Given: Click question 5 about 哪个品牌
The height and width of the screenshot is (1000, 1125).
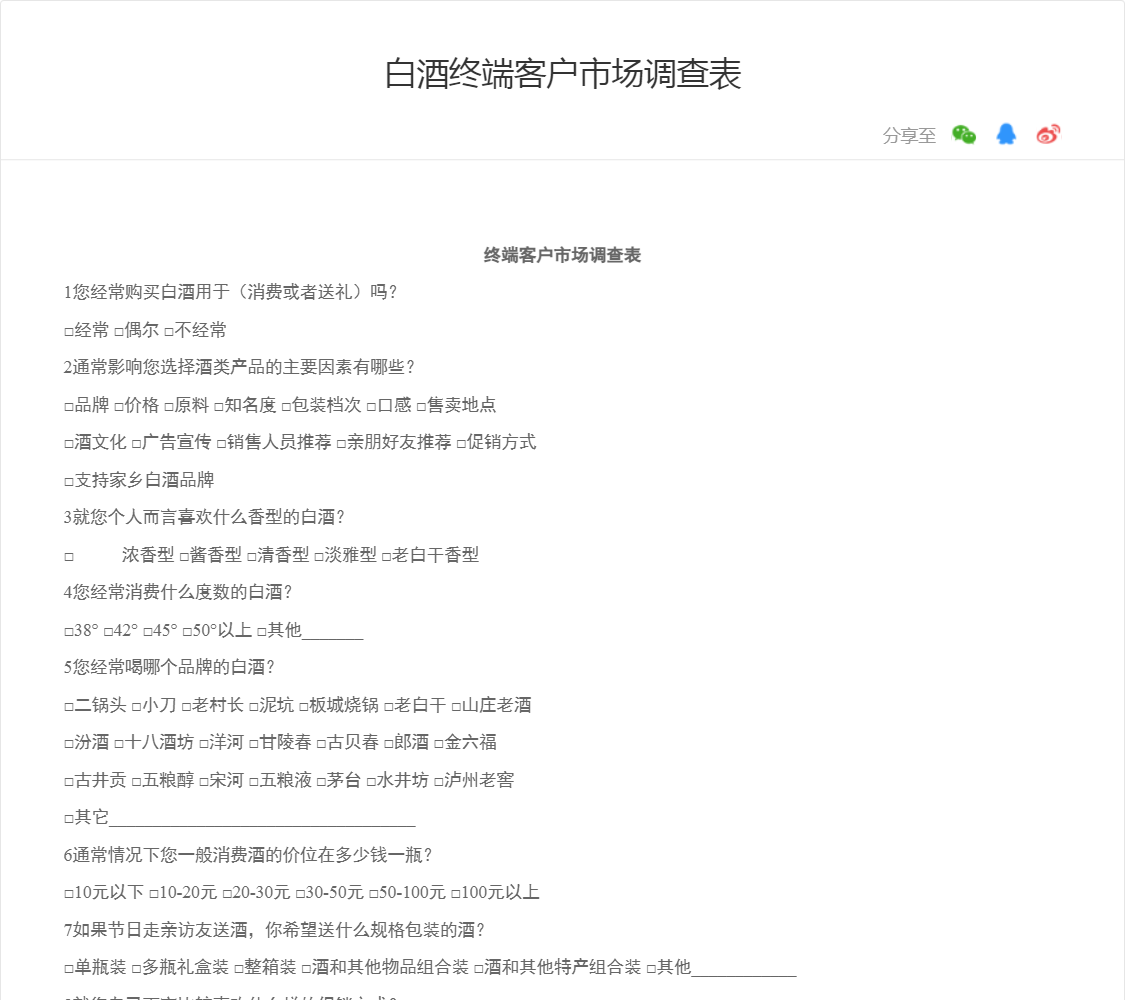Looking at the screenshot, I should pos(169,667).
